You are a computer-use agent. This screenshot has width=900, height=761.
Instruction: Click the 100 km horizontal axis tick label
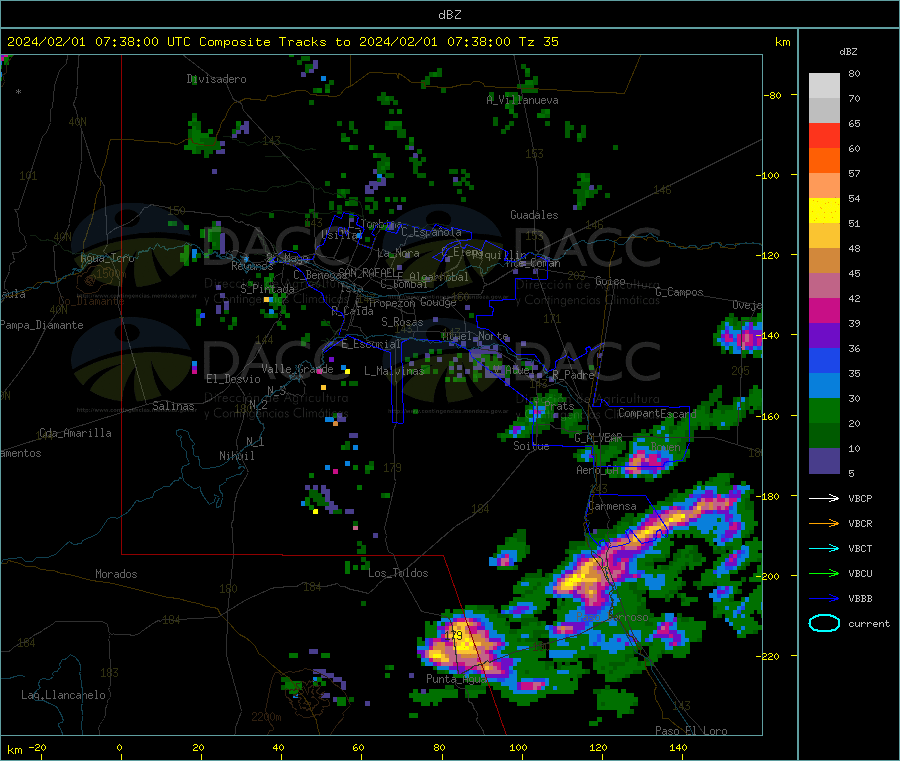click(x=518, y=747)
